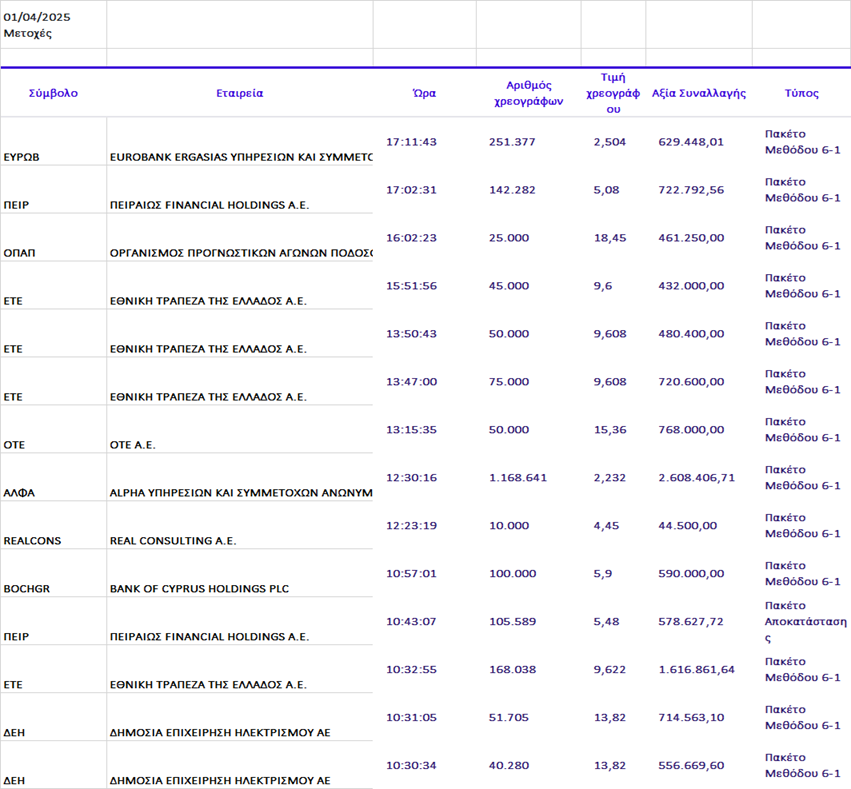Select quantity cell 40.280

point(509,765)
